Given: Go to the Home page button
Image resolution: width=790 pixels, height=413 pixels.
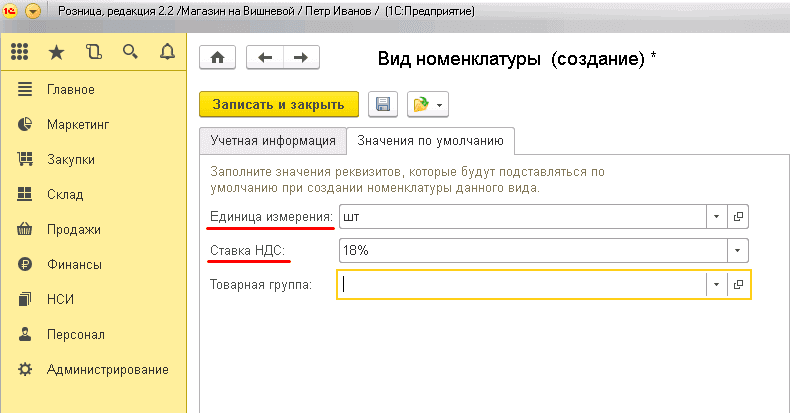Looking at the screenshot, I should (218, 58).
